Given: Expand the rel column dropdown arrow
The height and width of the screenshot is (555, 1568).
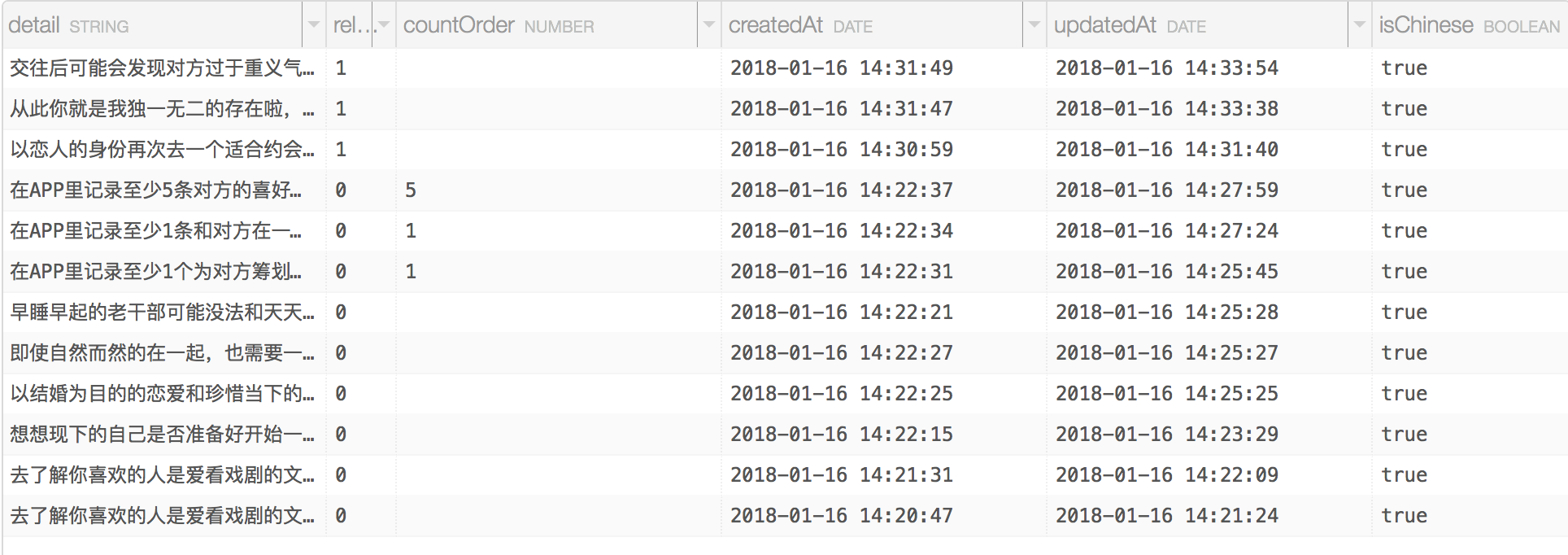Looking at the screenshot, I should [383, 25].
